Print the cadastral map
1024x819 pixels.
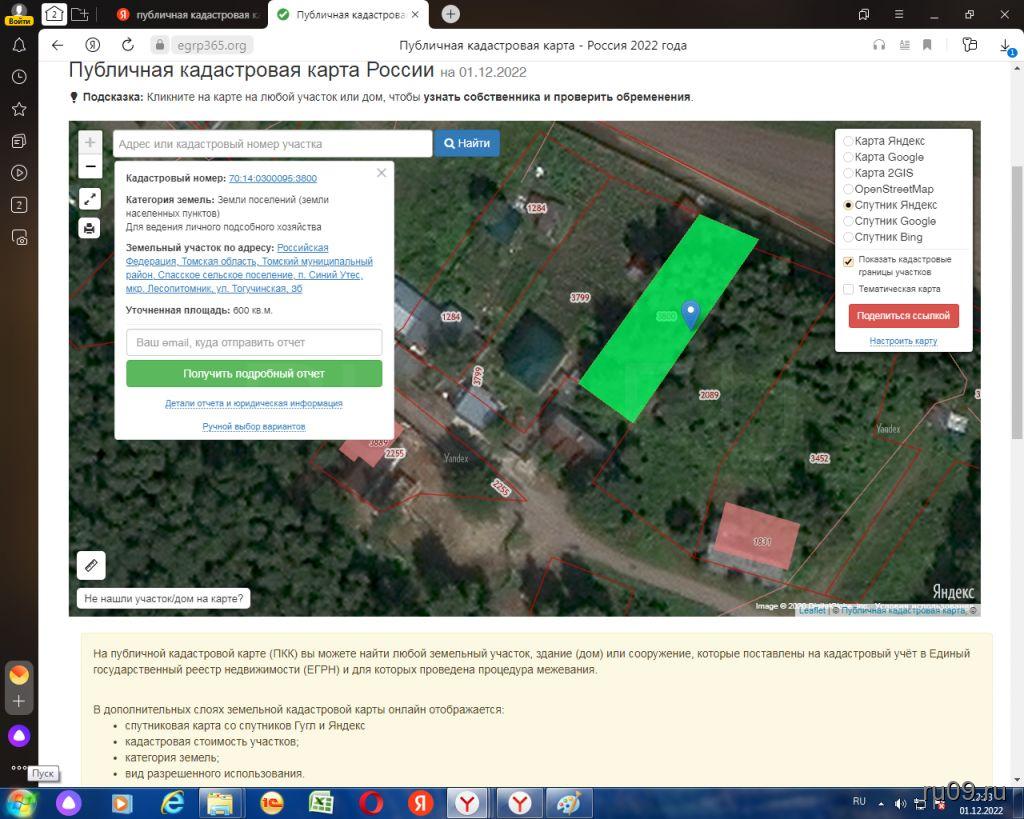pyautogui.click(x=90, y=228)
